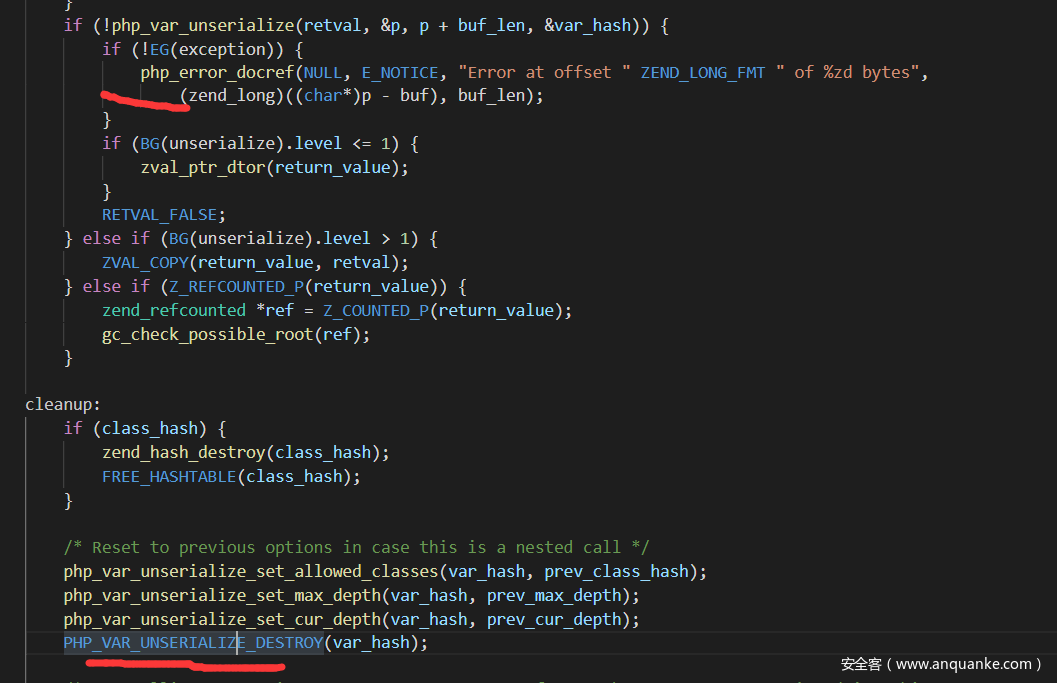The image size is (1057, 683).
Task: Click the zend_hash_destroy function call
Action: 187,453
